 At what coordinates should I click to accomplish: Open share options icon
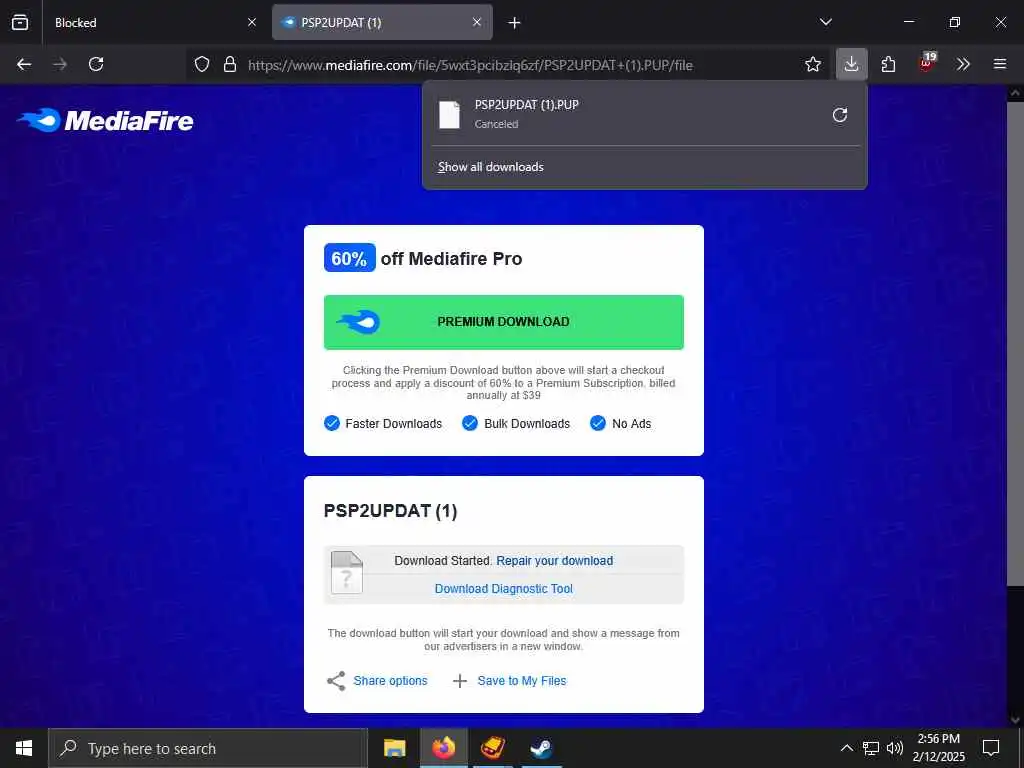click(x=336, y=681)
